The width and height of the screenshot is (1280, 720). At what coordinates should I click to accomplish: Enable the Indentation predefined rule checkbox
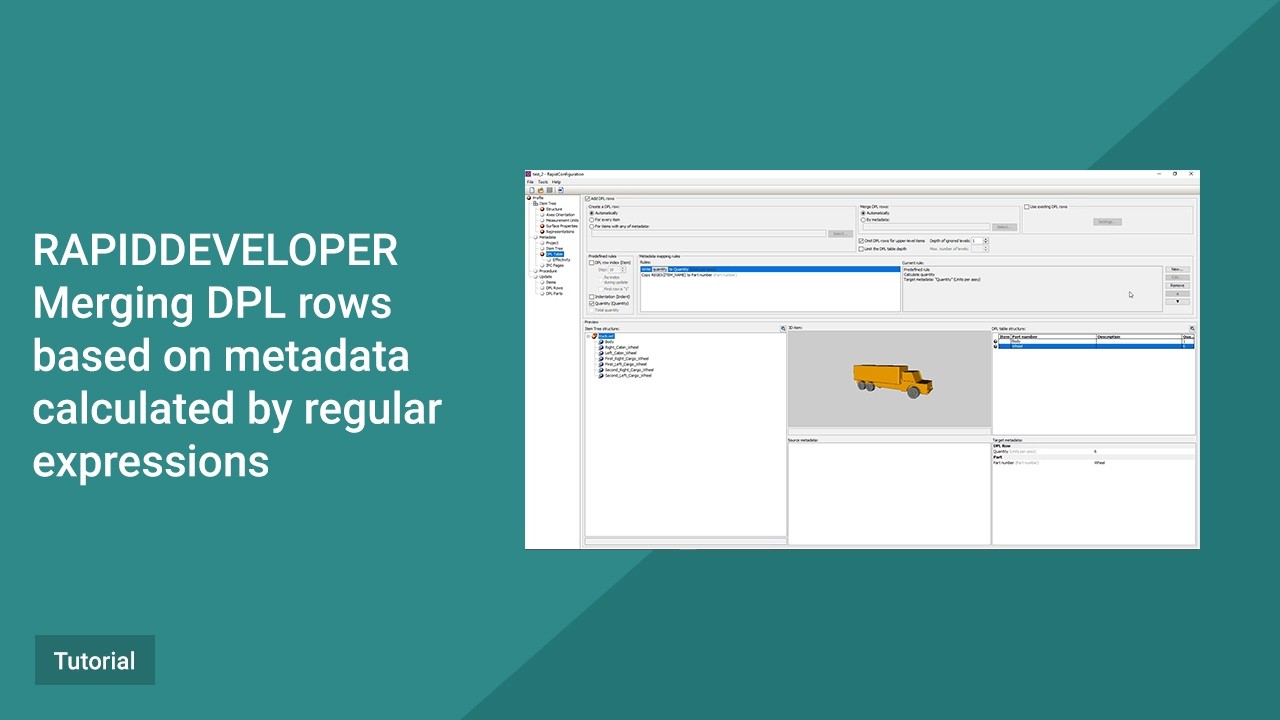(592, 297)
